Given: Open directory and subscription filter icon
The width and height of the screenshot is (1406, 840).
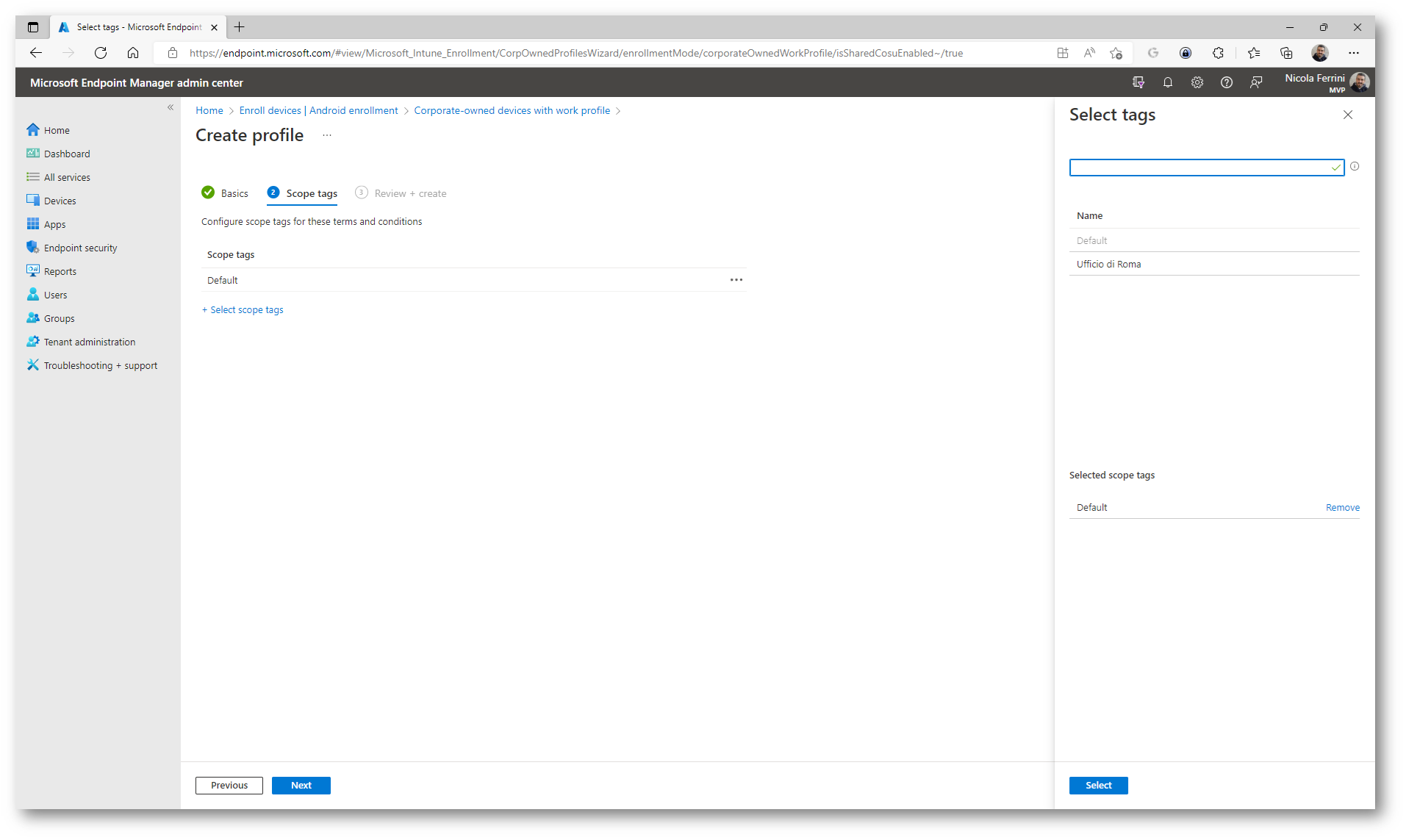Looking at the screenshot, I should (x=1138, y=82).
